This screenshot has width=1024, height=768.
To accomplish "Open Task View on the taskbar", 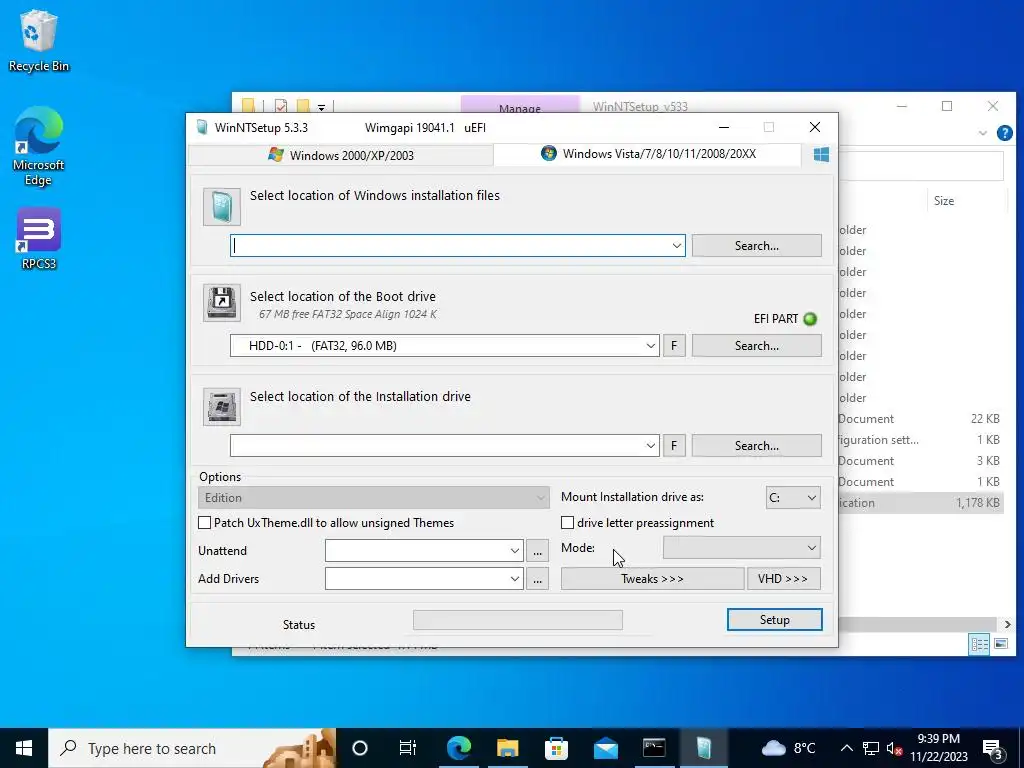I will [x=408, y=748].
